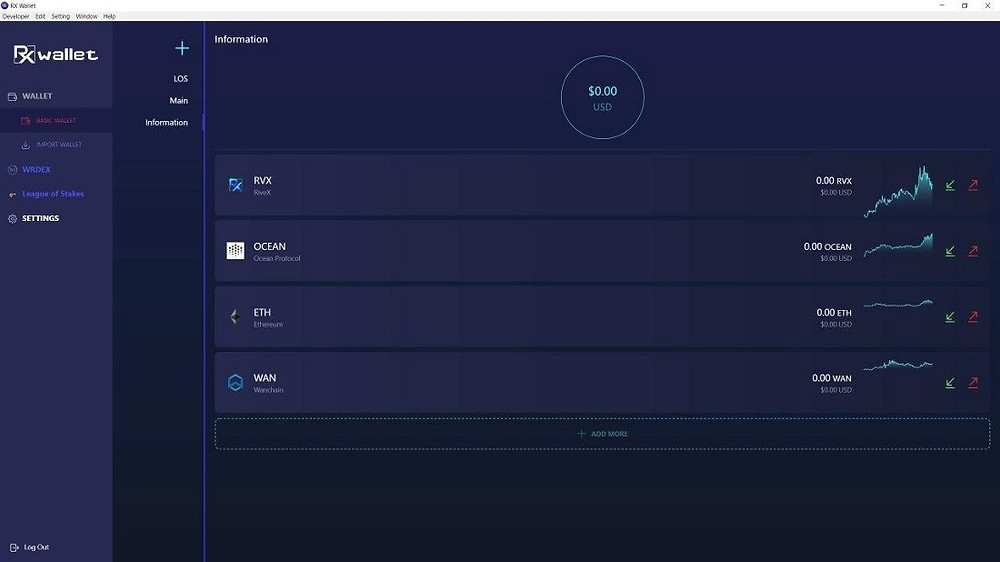Click the Wanchain subtitle text
Screen dimensions: 1000x562
[268, 390]
